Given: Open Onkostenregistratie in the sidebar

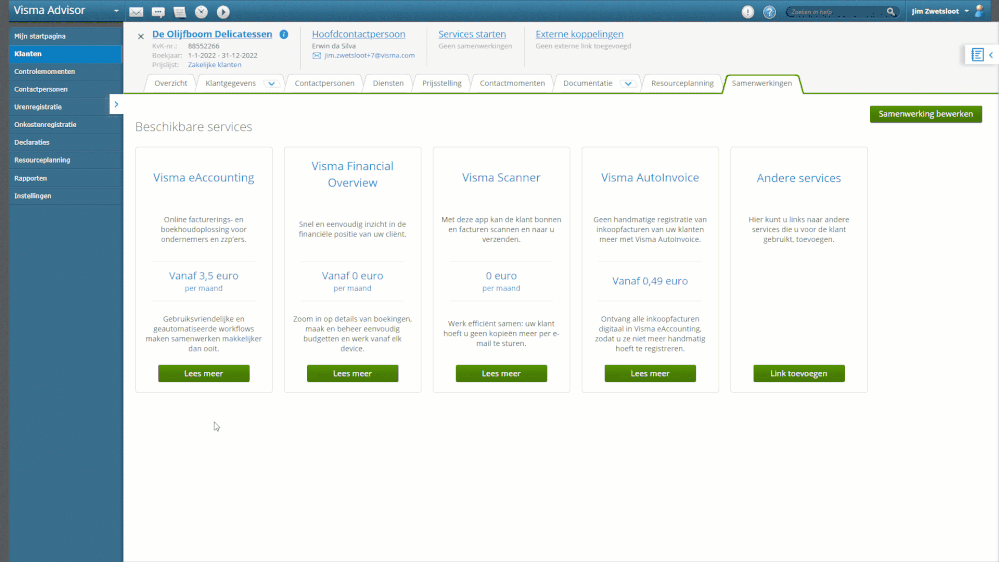Looking at the screenshot, I should coord(66,125).
